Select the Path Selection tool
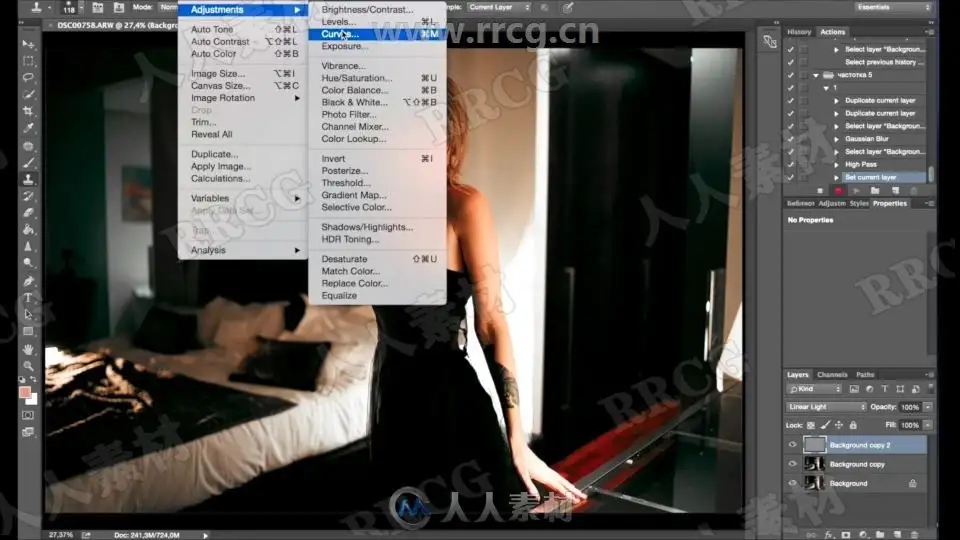This screenshot has height=540, width=960. pos(28,315)
